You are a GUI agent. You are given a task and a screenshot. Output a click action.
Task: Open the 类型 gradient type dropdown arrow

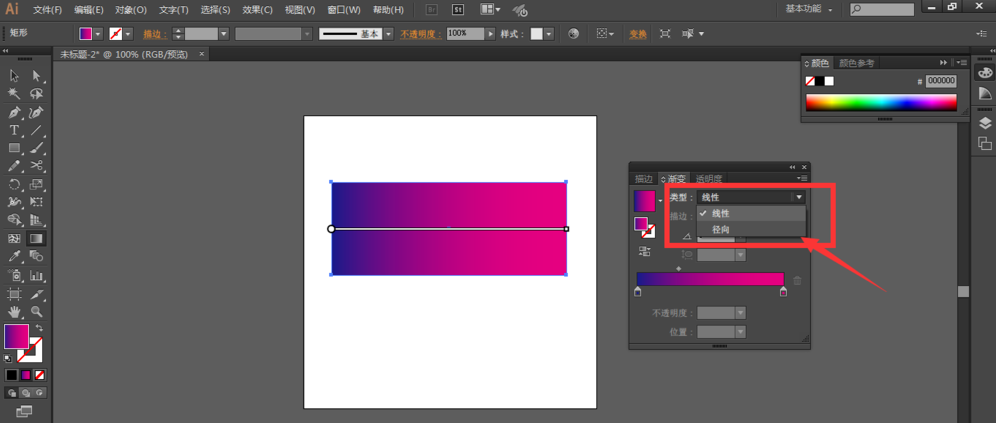[x=799, y=198]
